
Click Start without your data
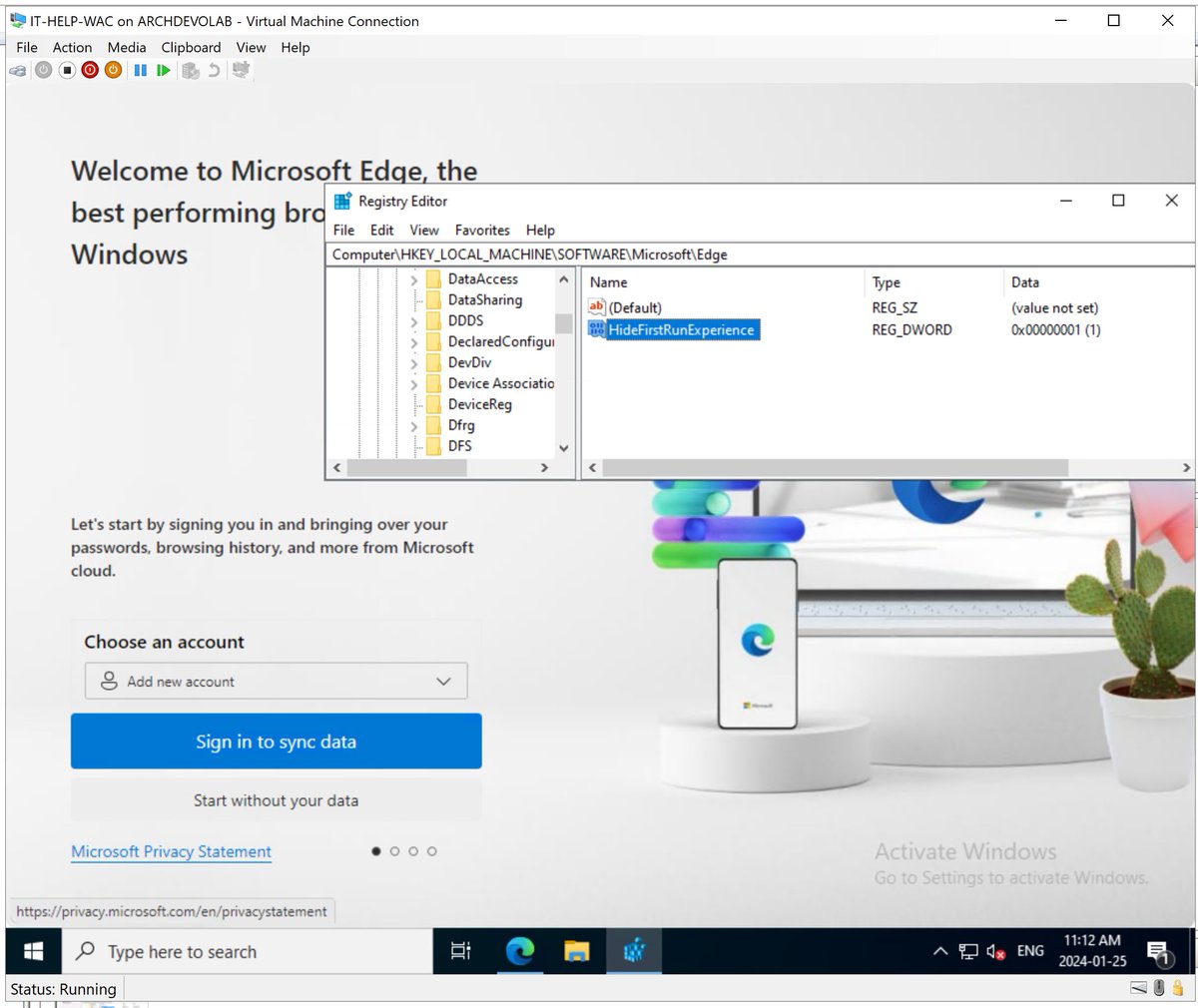(276, 800)
